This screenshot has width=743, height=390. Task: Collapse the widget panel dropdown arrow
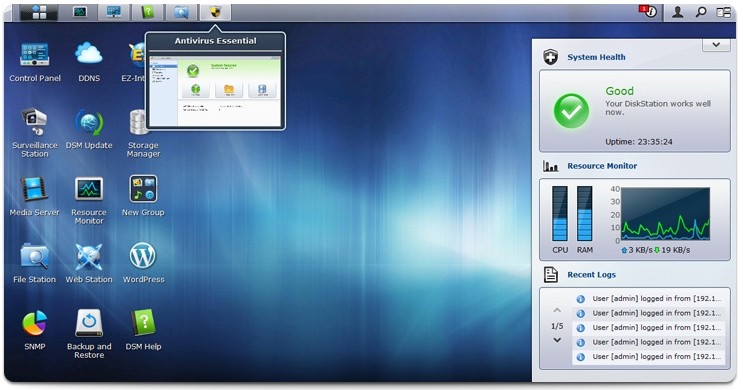pyautogui.click(x=716, y=45)
